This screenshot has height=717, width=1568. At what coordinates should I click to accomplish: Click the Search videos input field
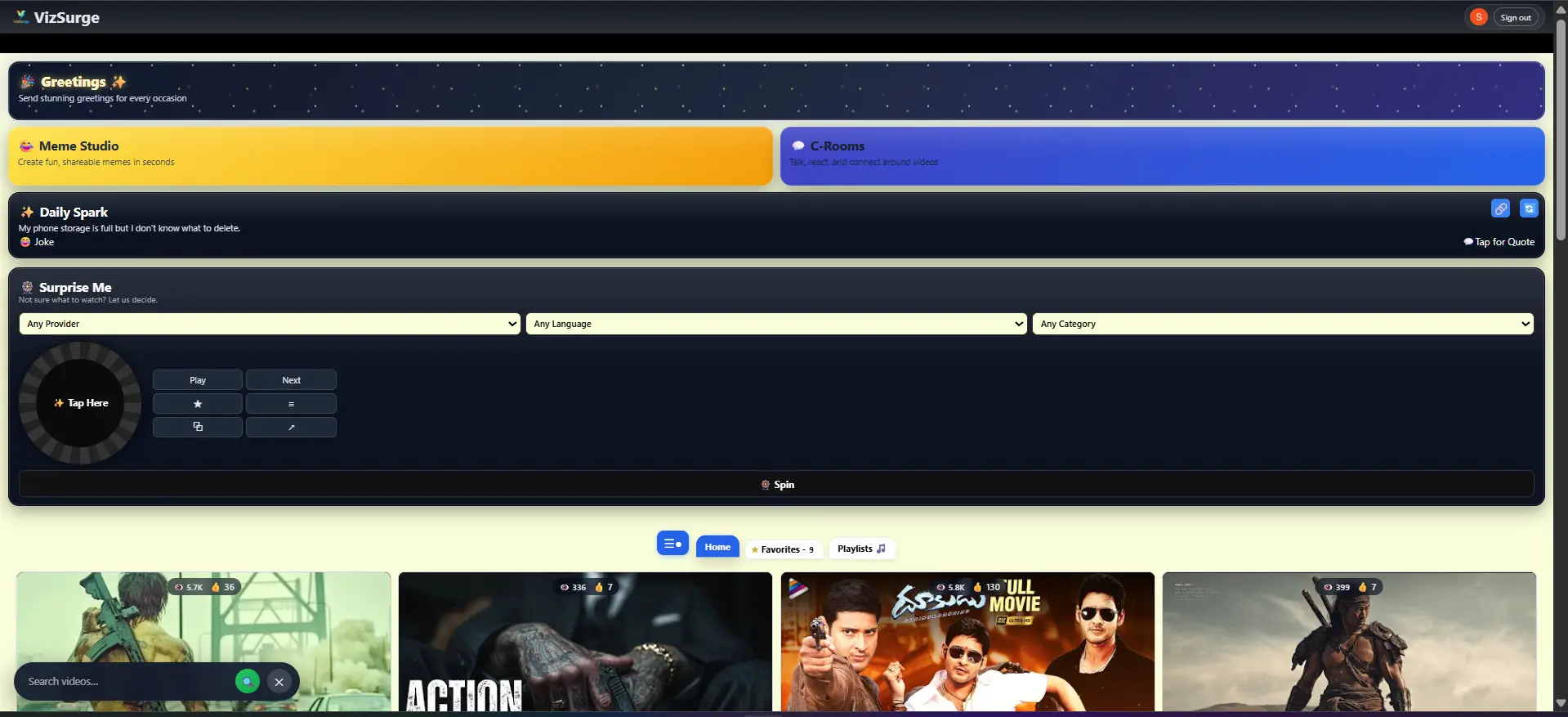click(x=127, y=681)
